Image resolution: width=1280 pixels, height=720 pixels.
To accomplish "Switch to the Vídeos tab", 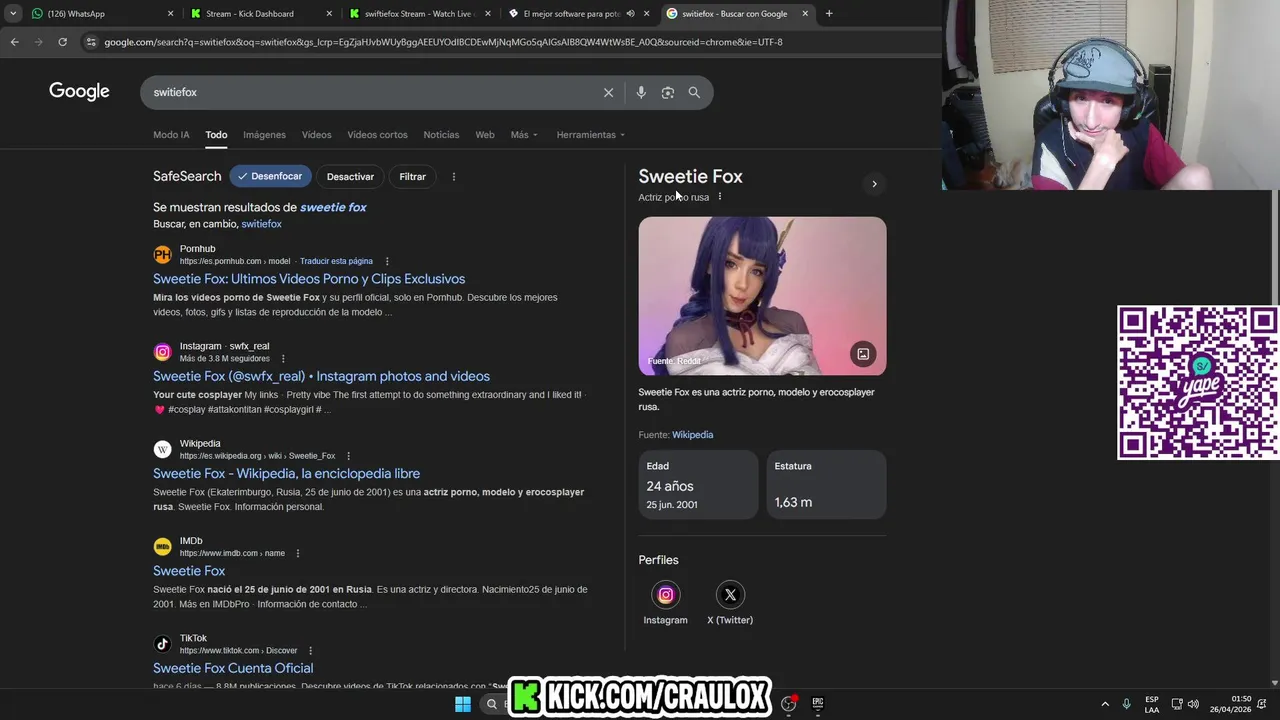I will pyautogui.click(x=316, y=135).
